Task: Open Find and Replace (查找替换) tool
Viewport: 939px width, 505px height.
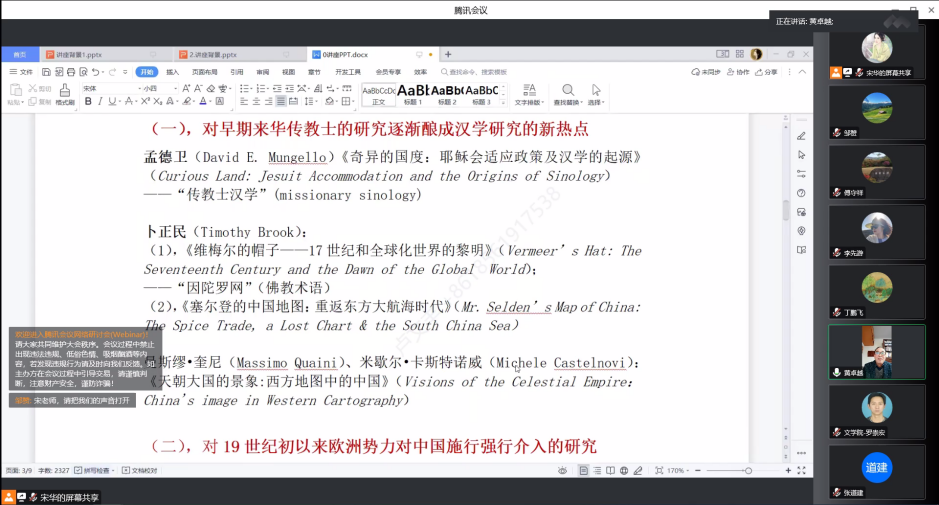Action: click(x=568, y=92)
